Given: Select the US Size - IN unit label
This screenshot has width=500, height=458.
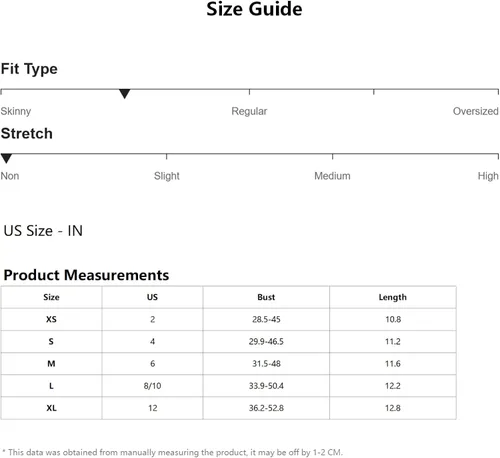Looking at the screenshot, I should [x=43, y=231].
